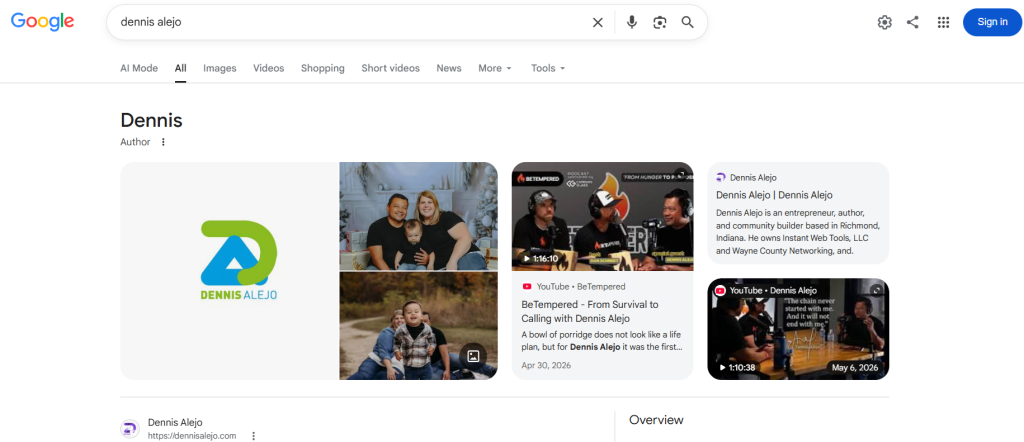Click the site favicon next to dennisalejo.com result

(130, 429)
